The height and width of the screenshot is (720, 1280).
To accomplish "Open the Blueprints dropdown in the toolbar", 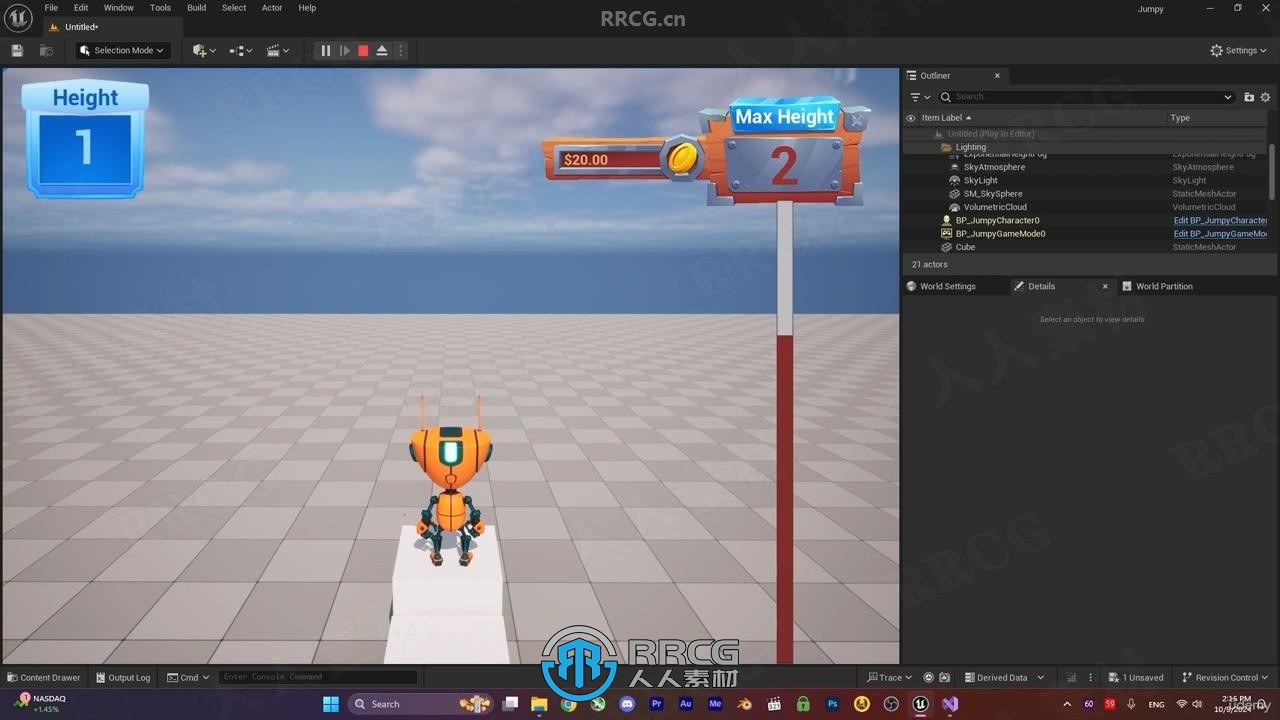I will point(241,50).
